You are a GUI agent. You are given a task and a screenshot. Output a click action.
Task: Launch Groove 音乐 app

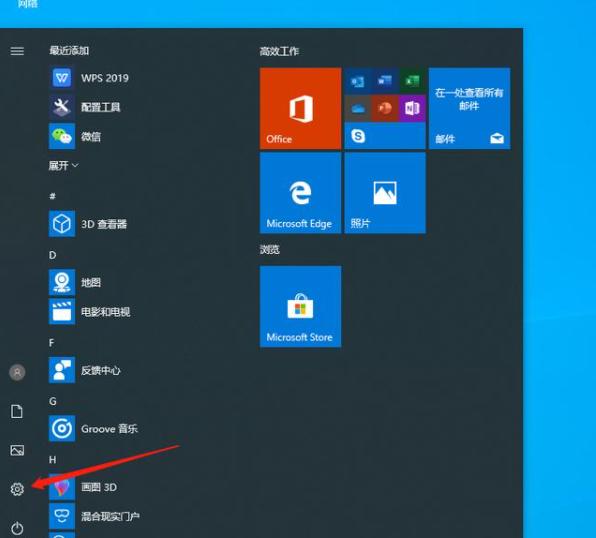pyautogui.click(x=94, y=429)
